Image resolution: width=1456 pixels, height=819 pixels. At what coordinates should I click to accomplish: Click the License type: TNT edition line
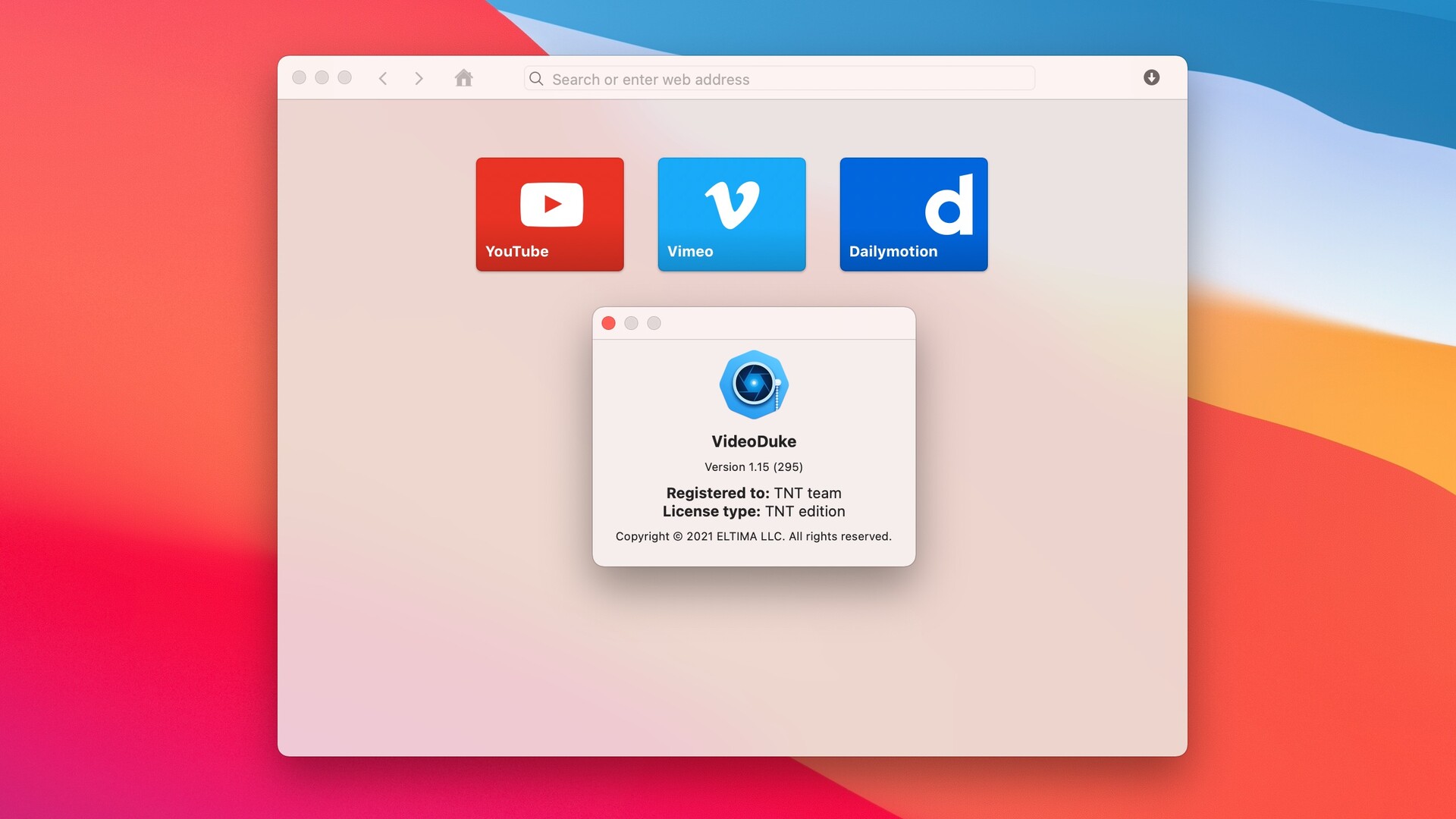[x=754, y=511]
